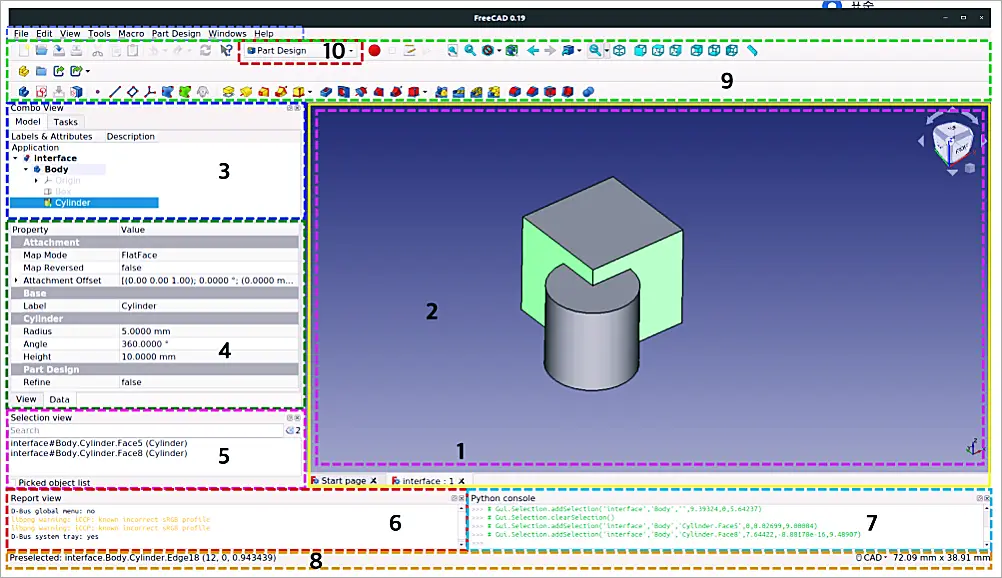Collapse the Interface document tree node

coord(15,158)
